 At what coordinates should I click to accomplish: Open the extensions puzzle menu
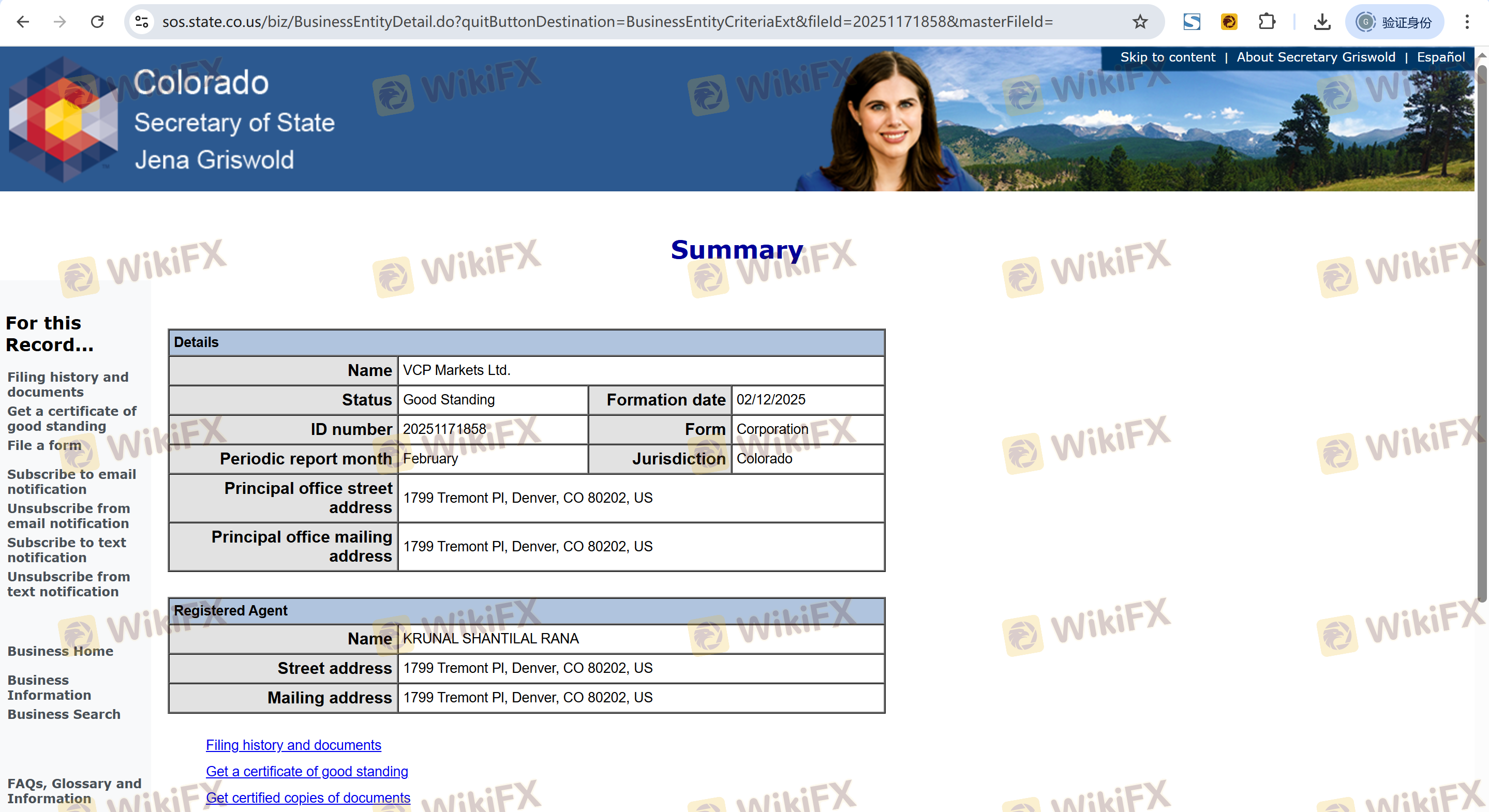[x=1267, y=22]
